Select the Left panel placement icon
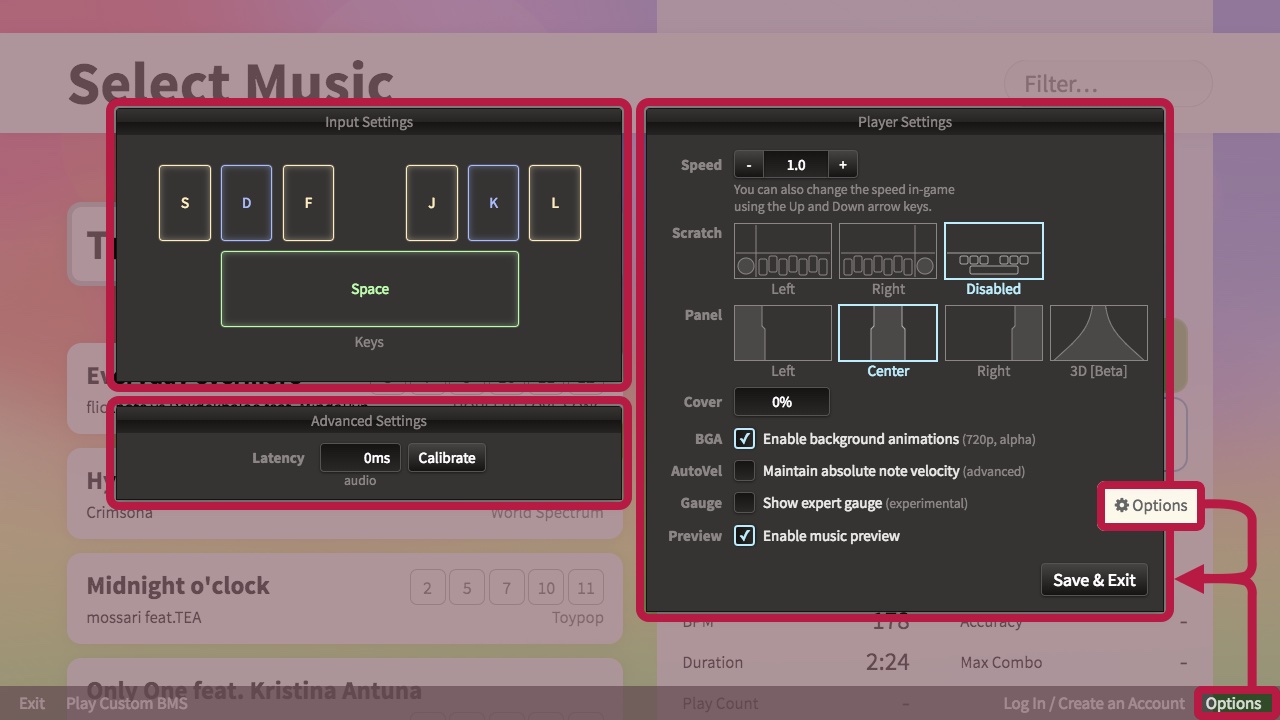This screenshot has height=720, width=1280. point(783,333)
